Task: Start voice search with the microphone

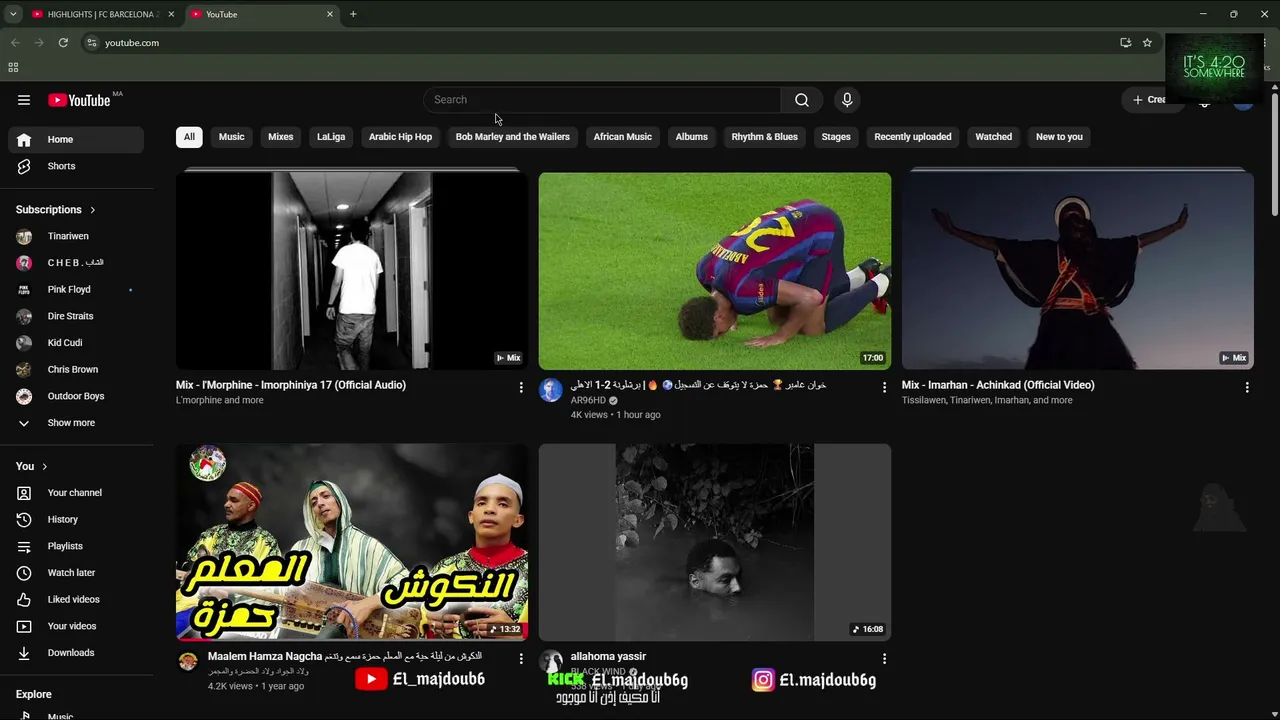Action: 847,100
